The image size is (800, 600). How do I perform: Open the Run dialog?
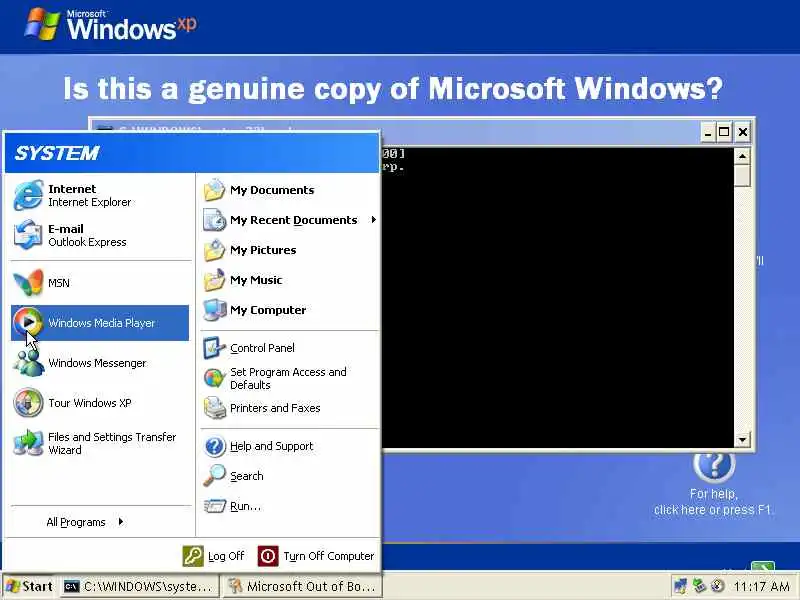tap(289, 506)
